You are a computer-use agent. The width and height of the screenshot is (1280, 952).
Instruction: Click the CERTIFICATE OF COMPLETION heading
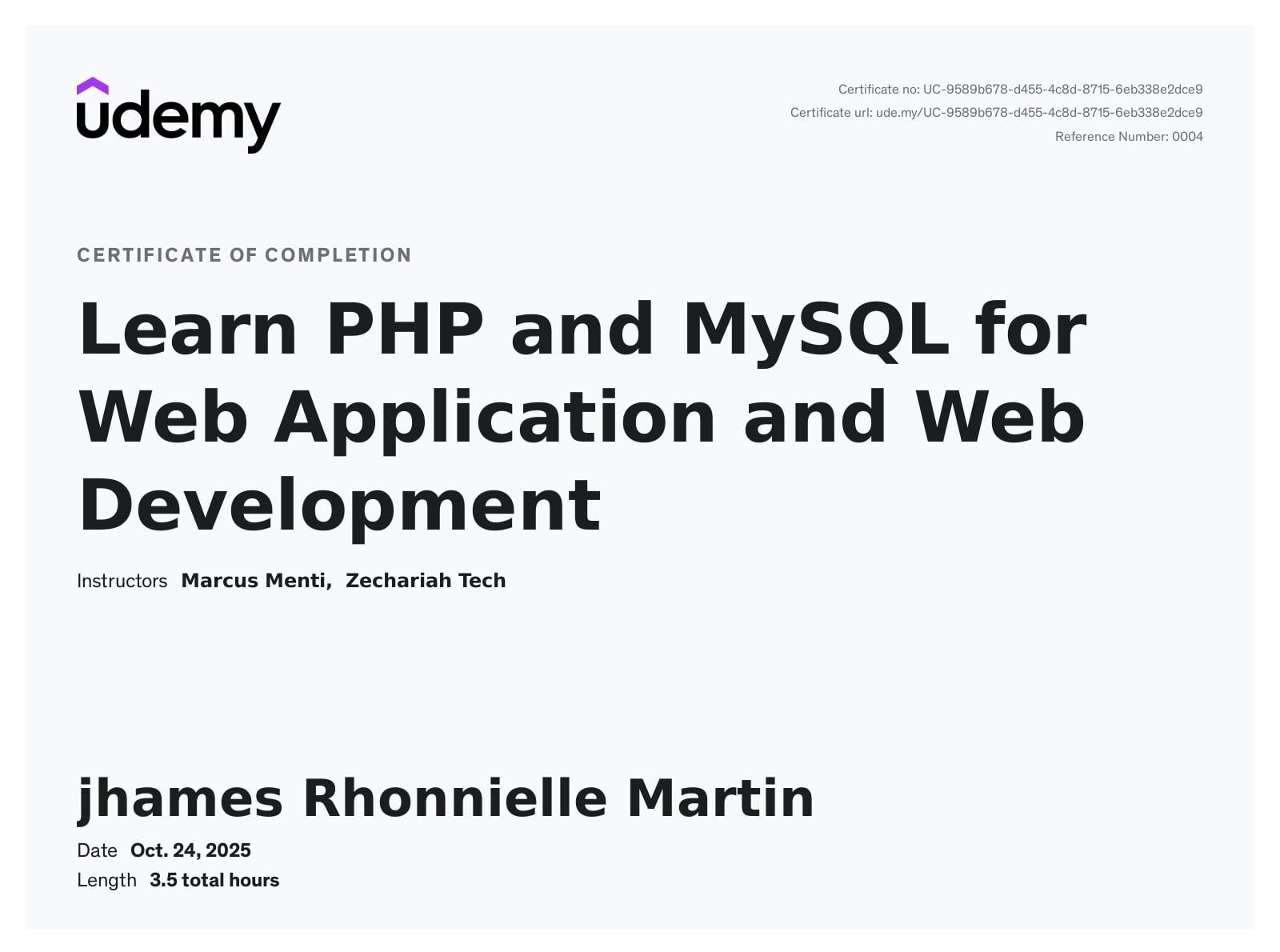[x=244, y=255]
